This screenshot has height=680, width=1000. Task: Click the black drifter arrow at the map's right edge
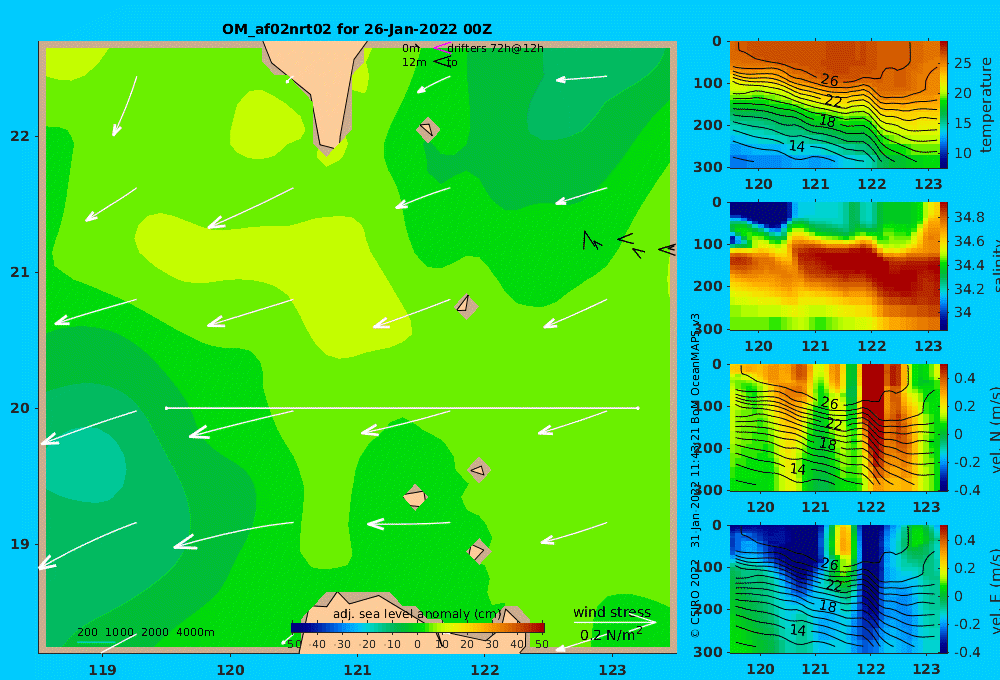(667, 249)
